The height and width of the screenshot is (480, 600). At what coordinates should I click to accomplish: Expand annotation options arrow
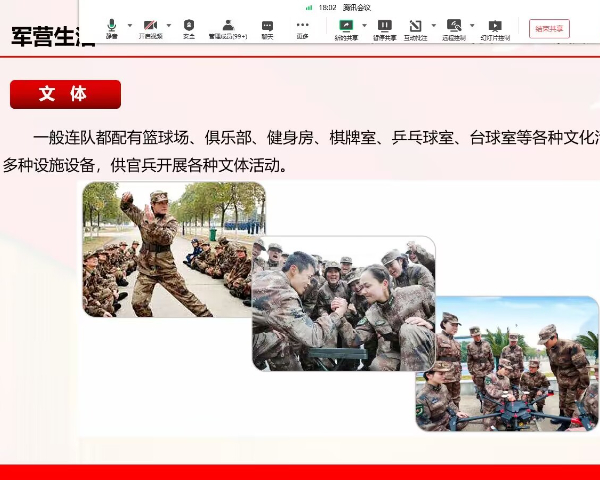[x=434, y=26]
